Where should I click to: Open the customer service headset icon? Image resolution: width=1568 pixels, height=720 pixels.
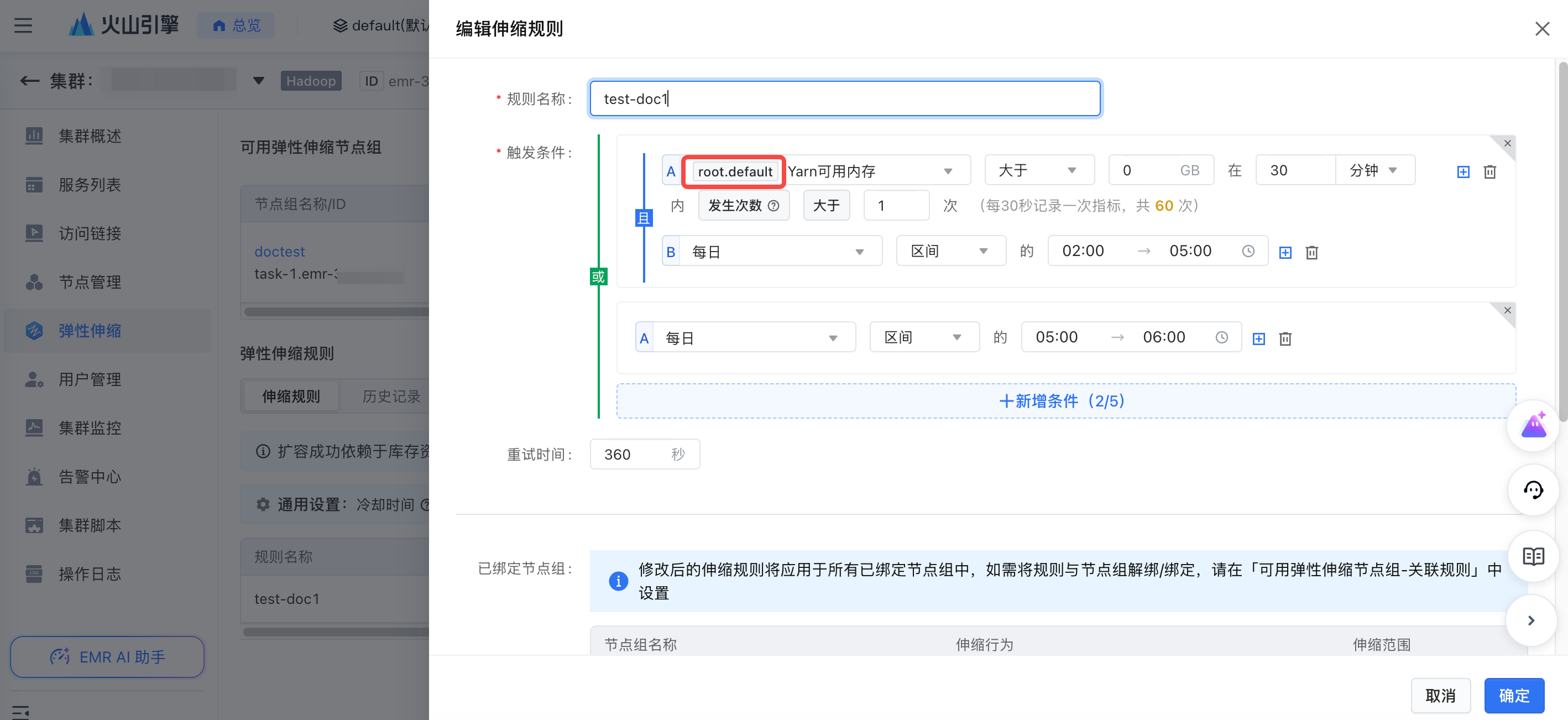click(x=1533, y=491)
